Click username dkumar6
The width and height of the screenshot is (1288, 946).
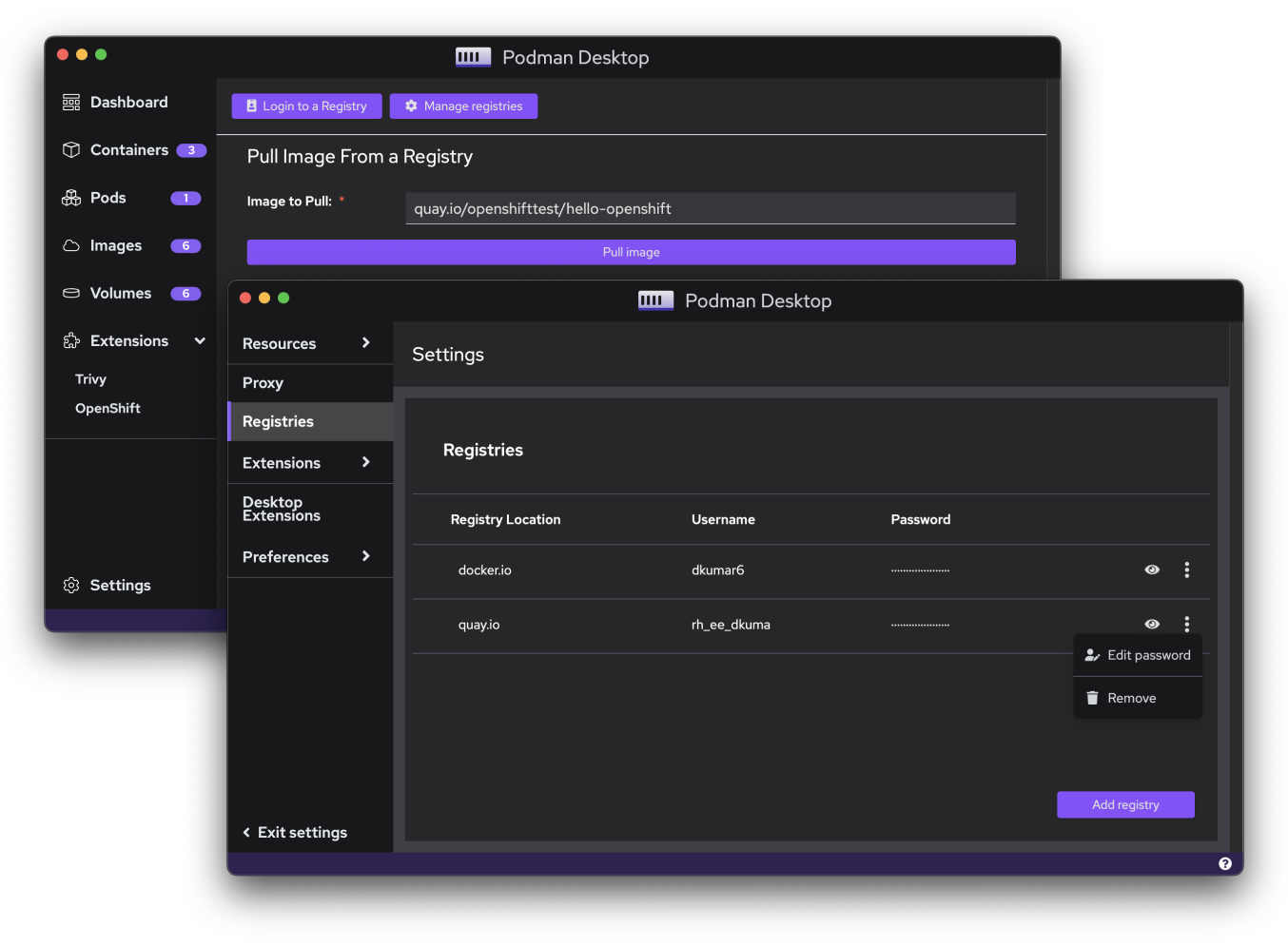[717, 570]
